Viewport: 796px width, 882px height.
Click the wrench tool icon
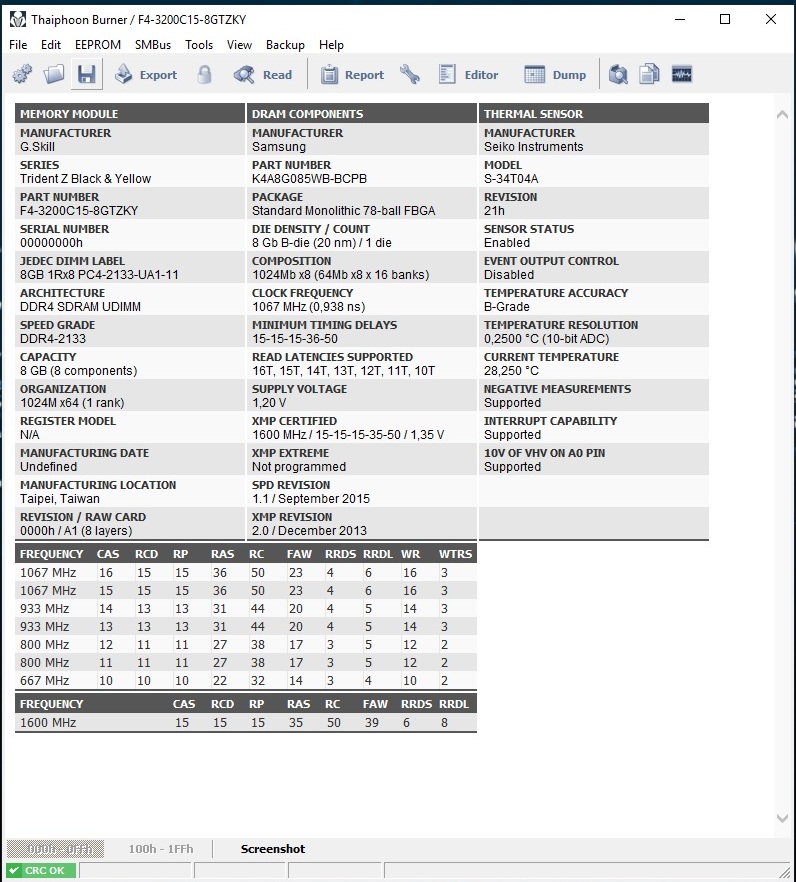pos(410,74)
